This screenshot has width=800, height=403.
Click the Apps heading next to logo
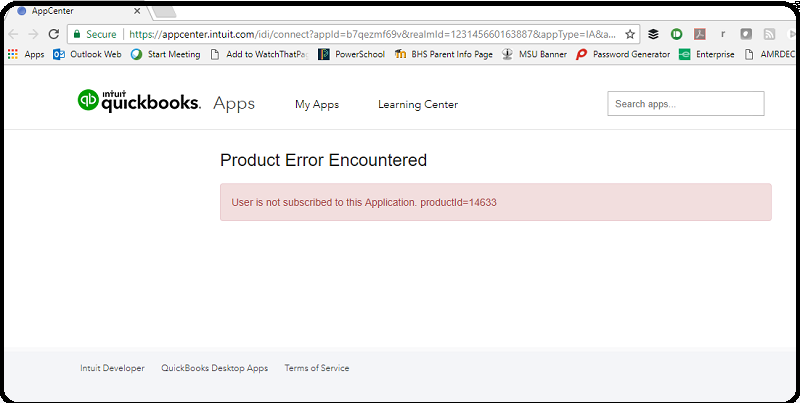tap(234, 104)
